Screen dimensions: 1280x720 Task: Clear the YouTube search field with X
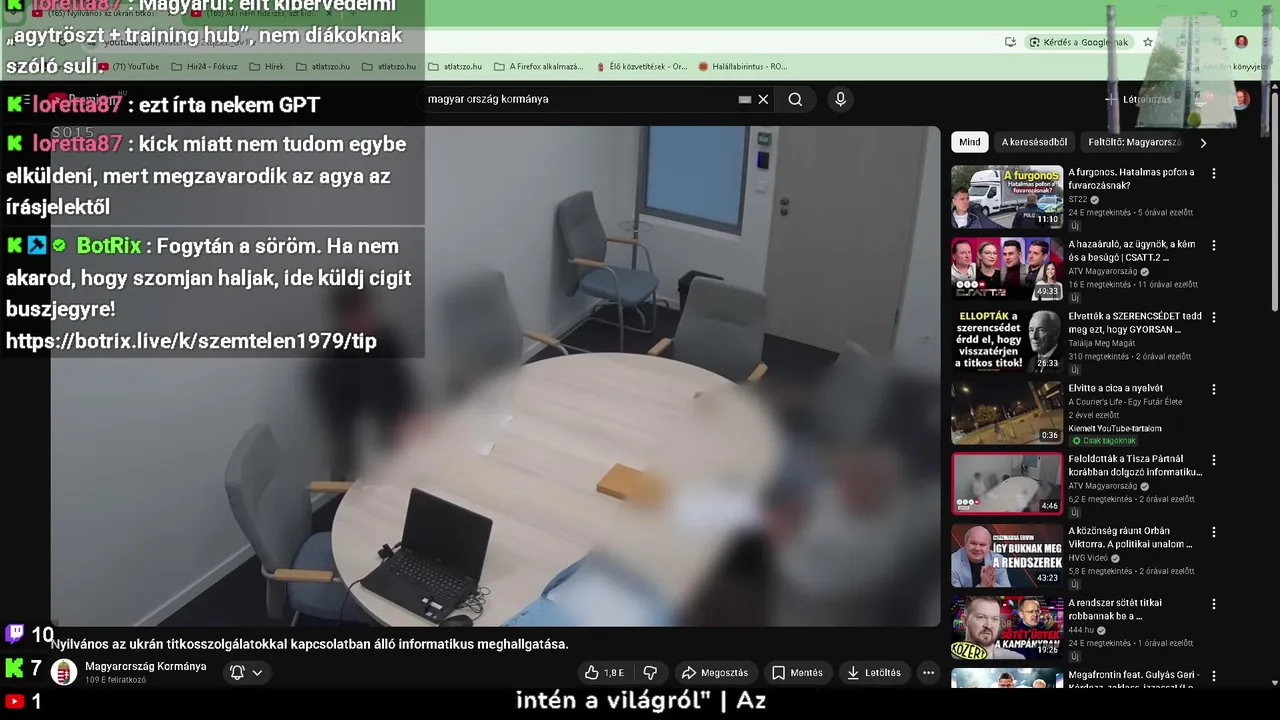(763, 99)
